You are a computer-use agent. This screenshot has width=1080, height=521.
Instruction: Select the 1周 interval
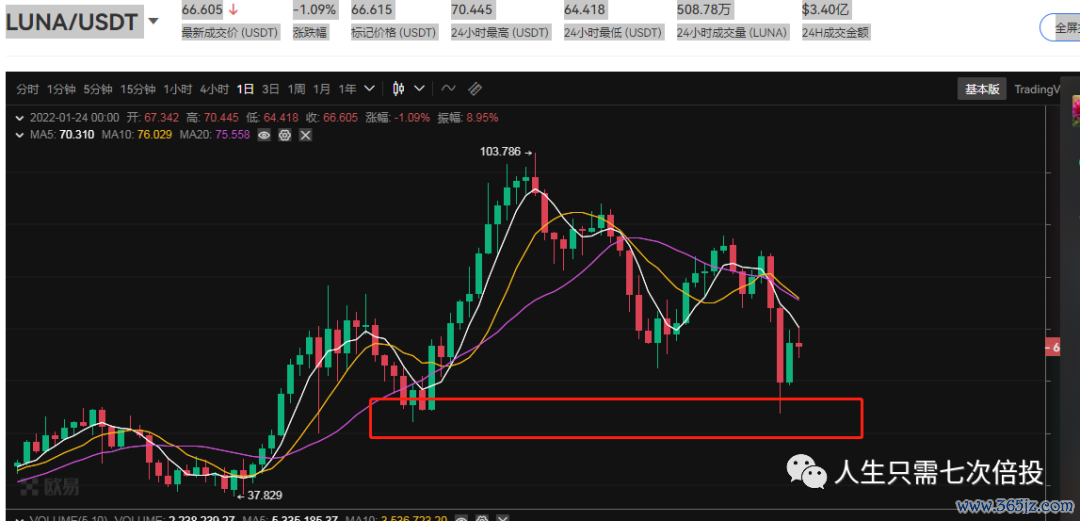296,89
